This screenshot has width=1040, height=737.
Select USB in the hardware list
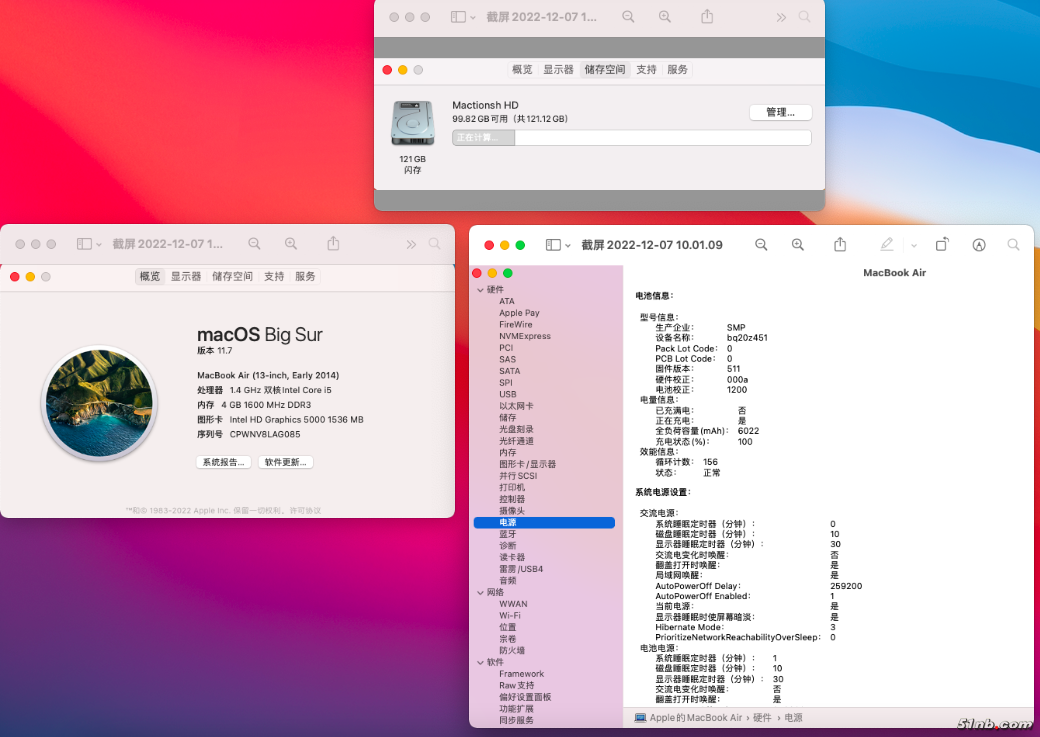tap(507, 394)
